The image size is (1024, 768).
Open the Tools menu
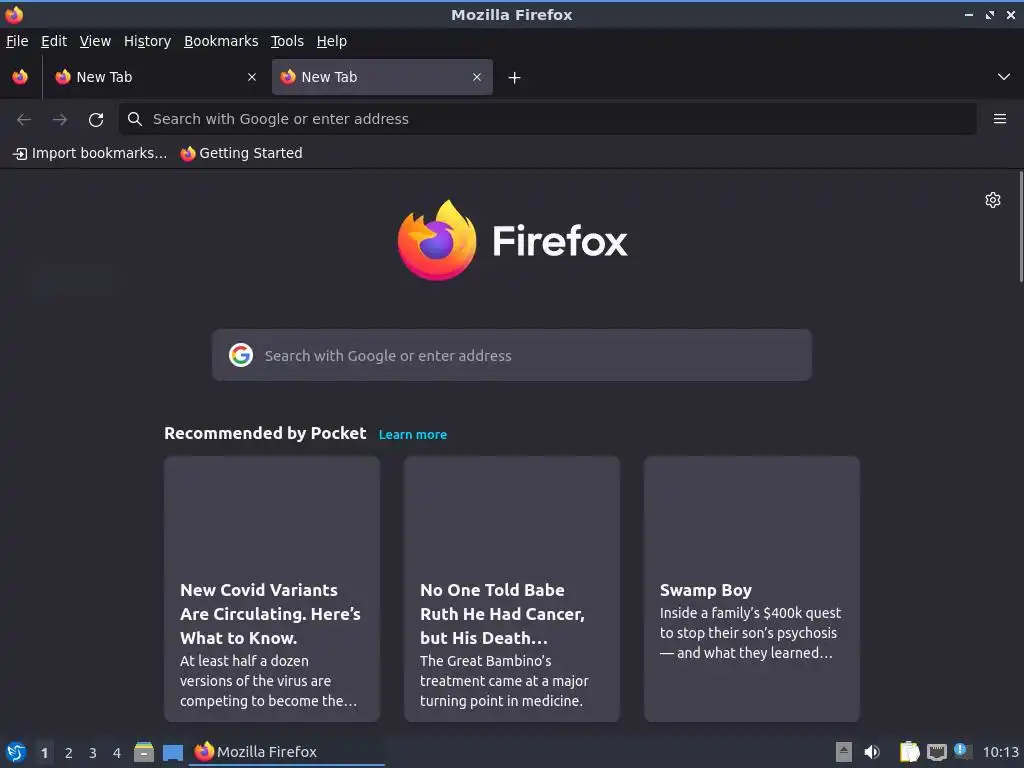coord(287,41)
